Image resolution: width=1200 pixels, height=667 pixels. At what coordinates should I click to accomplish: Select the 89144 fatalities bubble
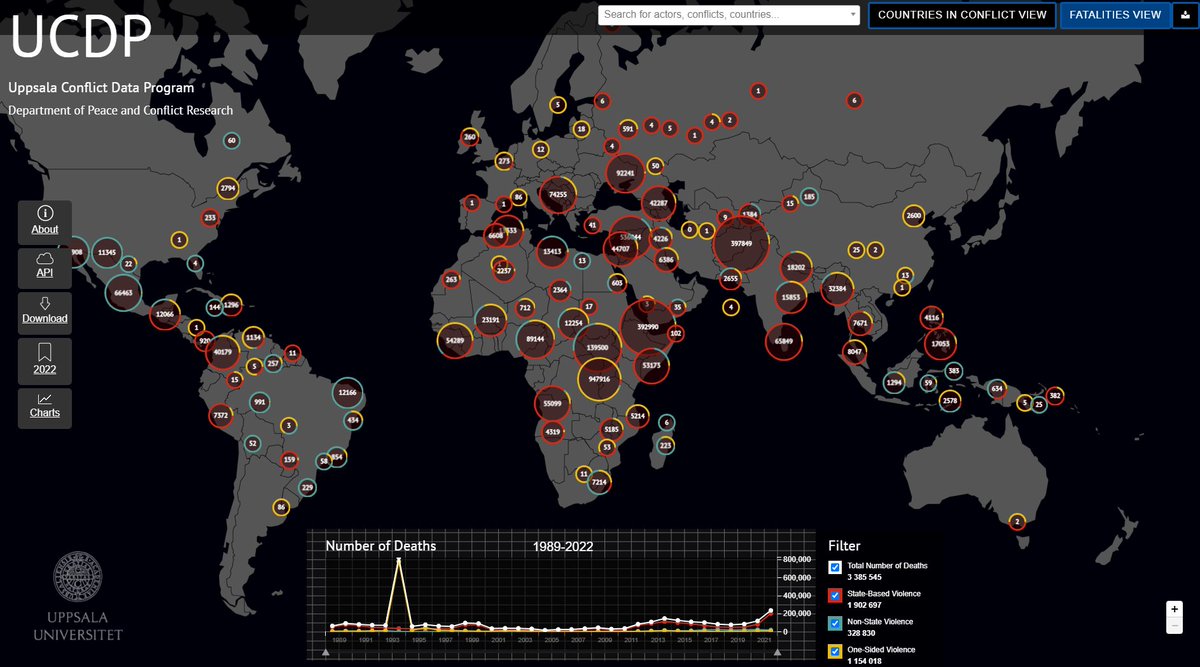point(535,339)
